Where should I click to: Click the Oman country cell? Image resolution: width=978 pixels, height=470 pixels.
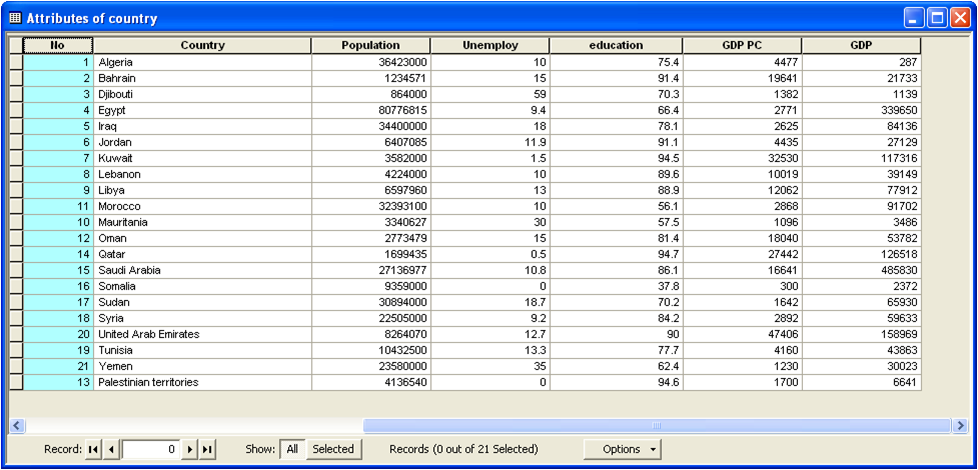pyautogui.click(x=203, y=239)
